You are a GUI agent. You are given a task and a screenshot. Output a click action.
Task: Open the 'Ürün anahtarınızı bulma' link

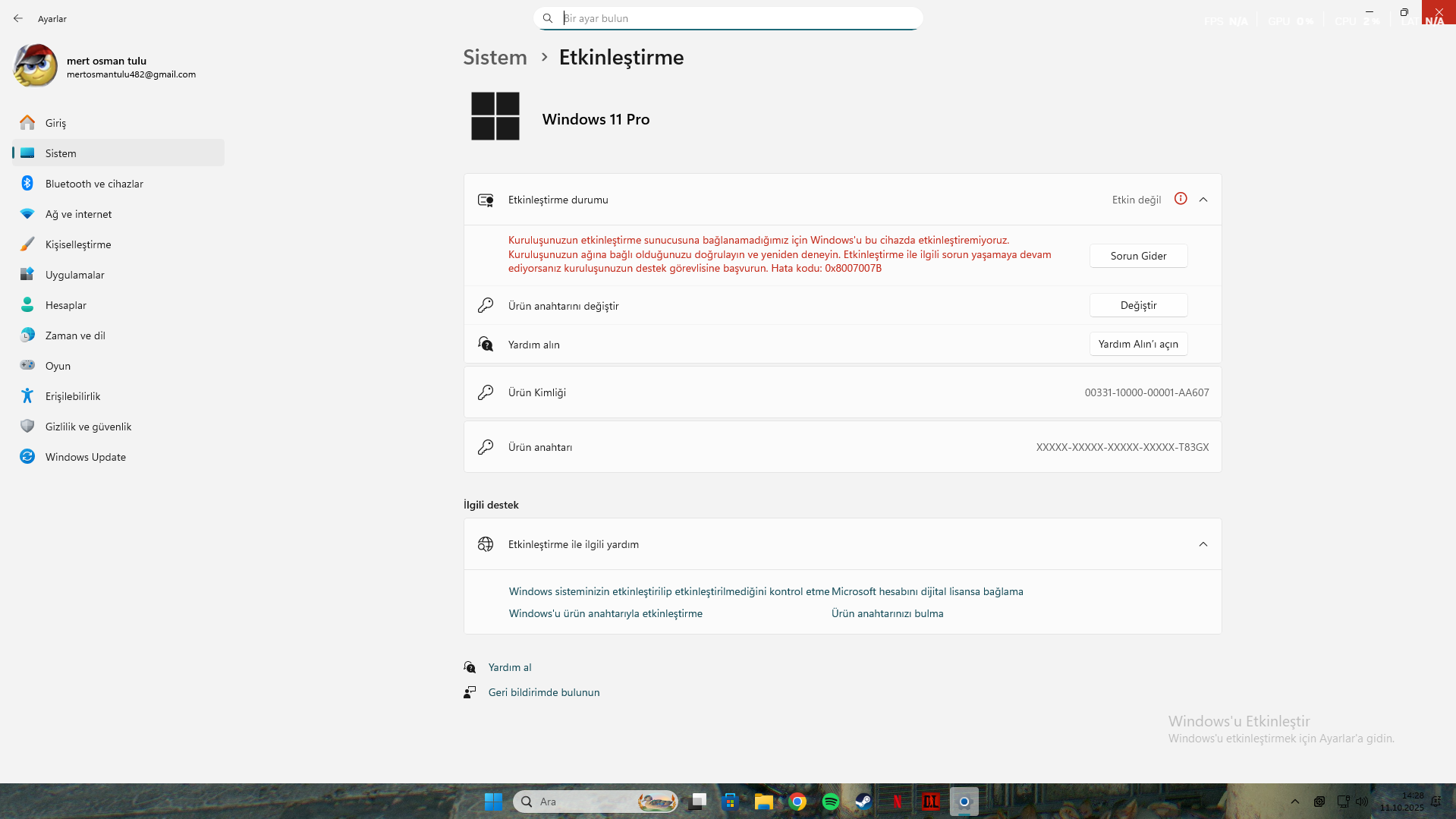[887, 613]
